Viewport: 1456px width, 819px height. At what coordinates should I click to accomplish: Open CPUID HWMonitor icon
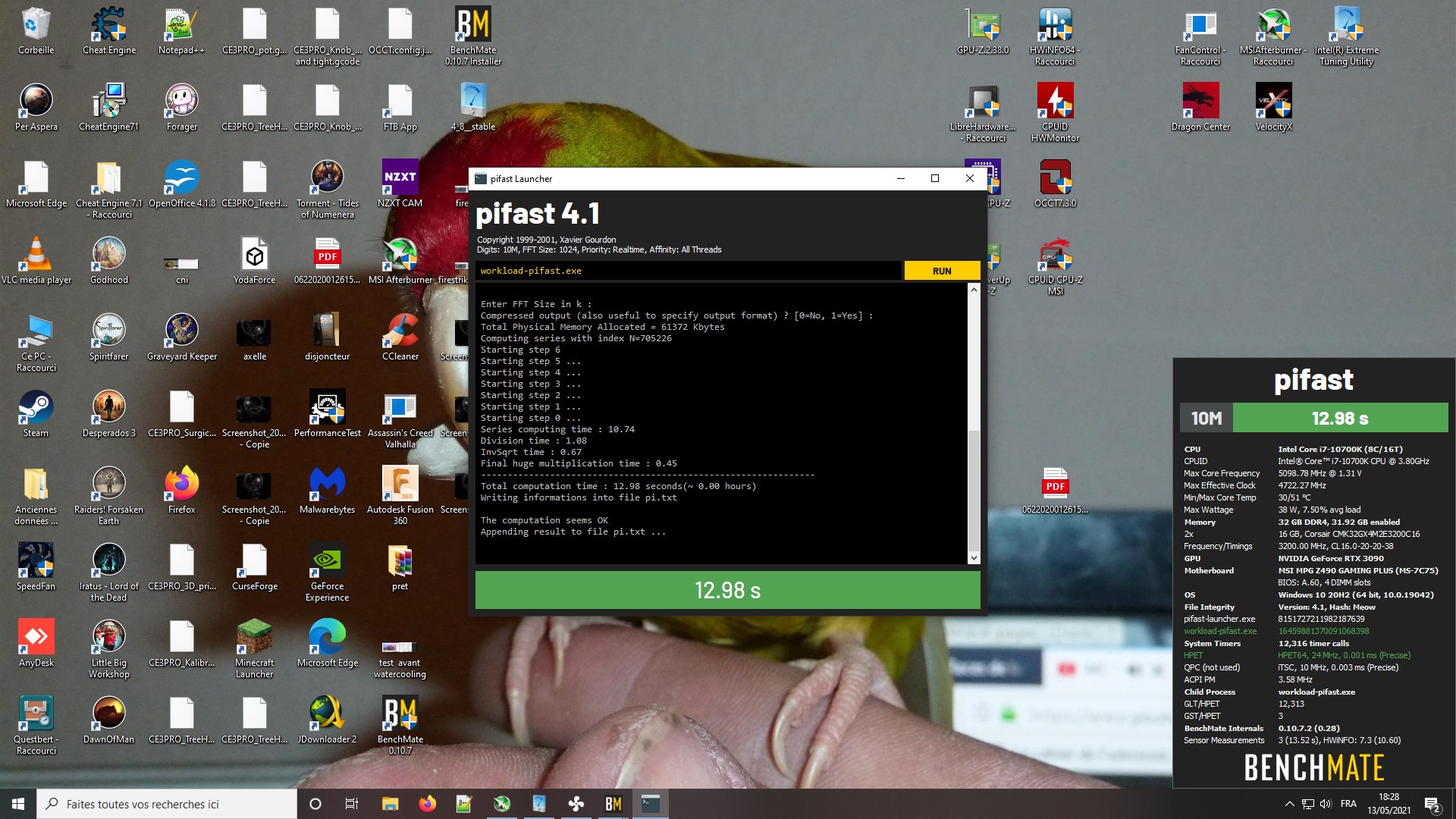coord(1055,112)
